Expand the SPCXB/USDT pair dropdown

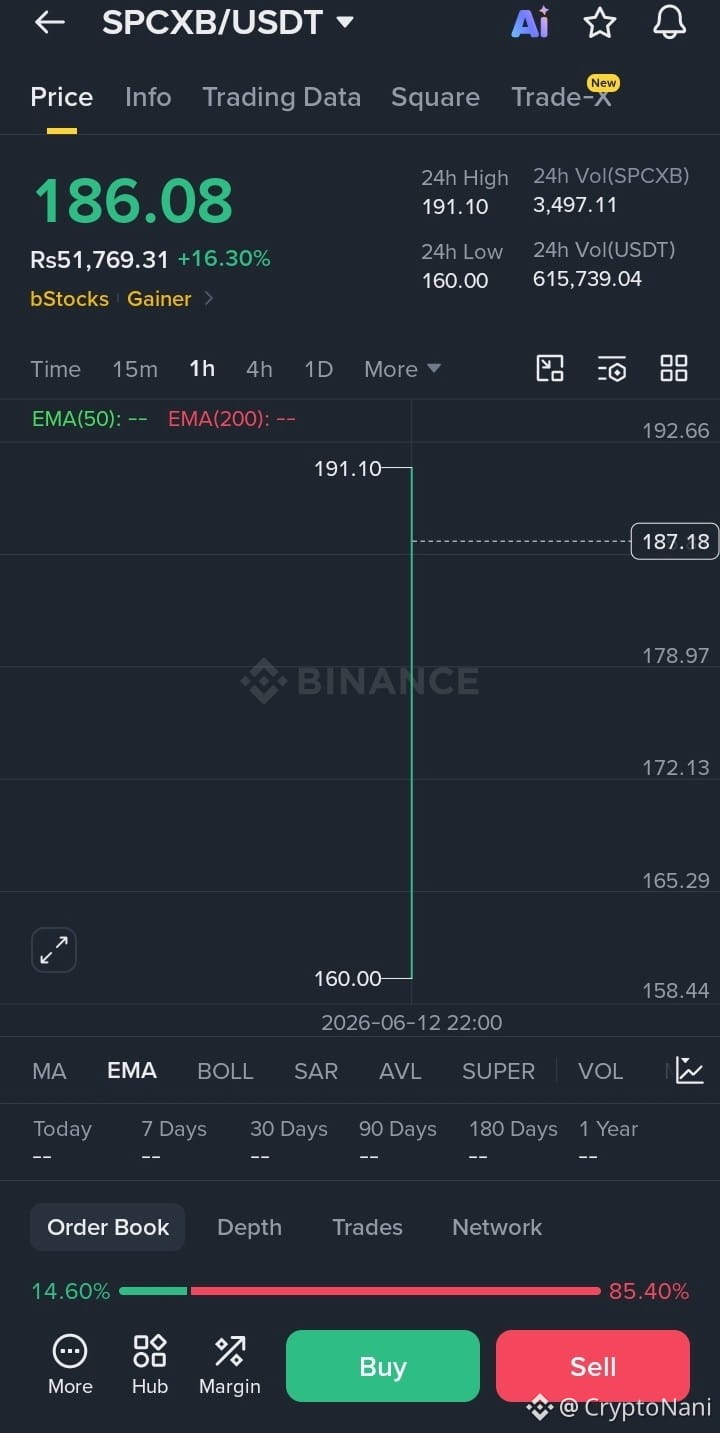345,22
